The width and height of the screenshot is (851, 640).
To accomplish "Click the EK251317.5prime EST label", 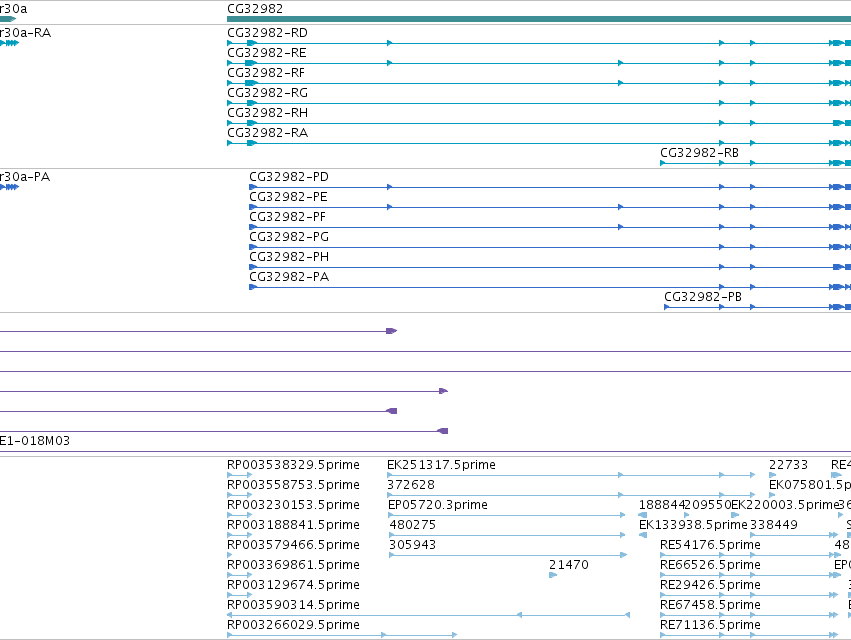I will (x=441, y=465).
